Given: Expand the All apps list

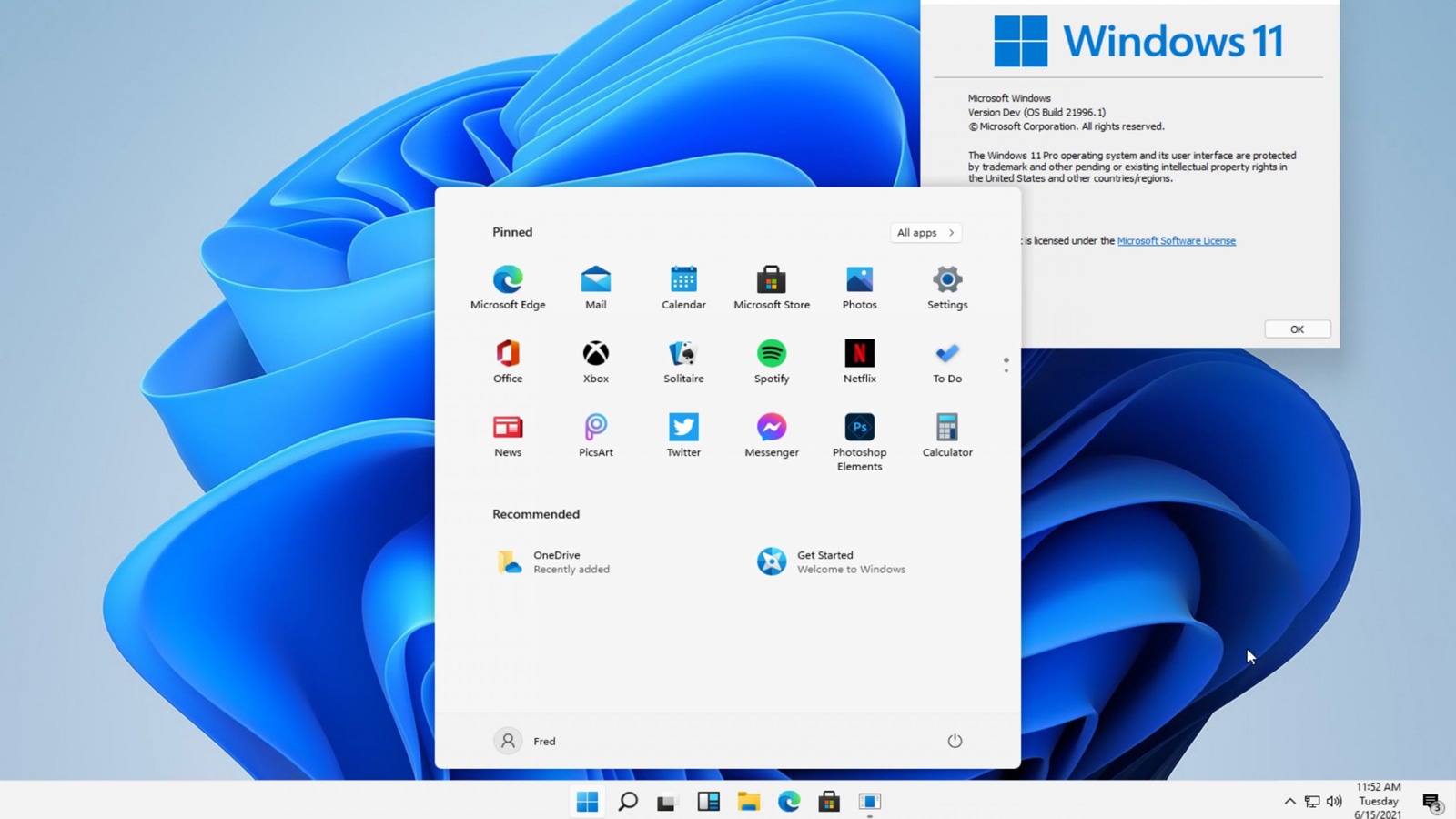Looking at the screenshot, I should tap(925, 233).
